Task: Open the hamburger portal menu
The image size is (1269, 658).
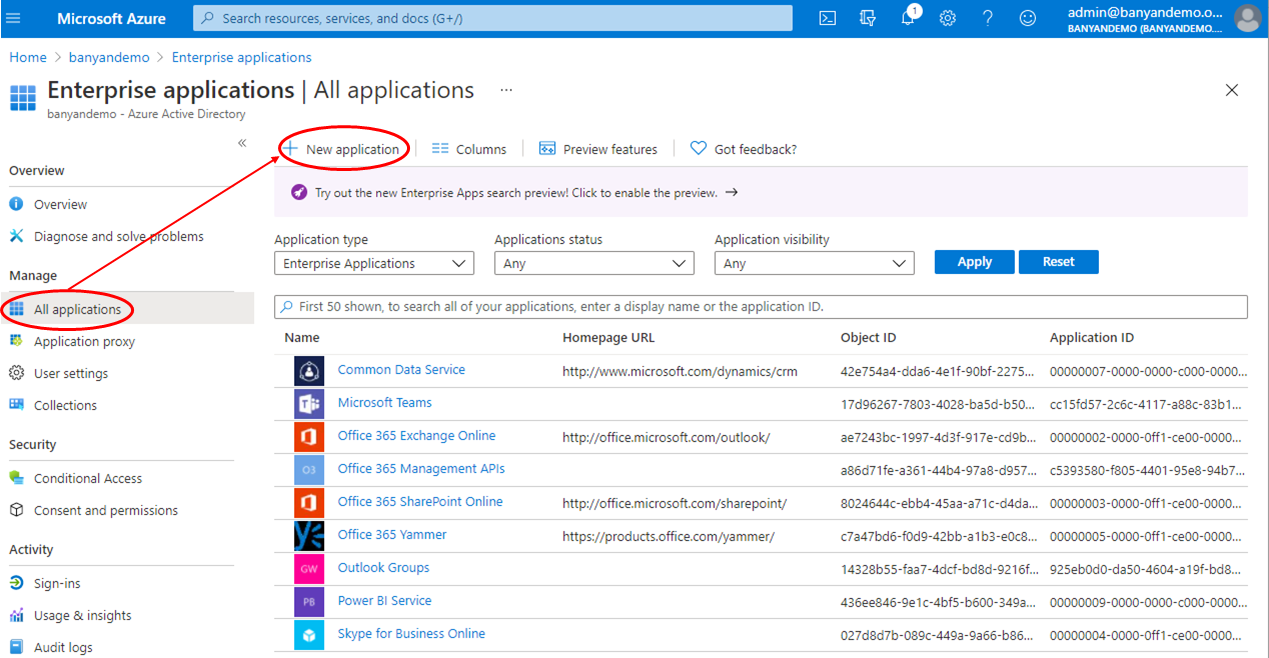Action: [14, 18]
